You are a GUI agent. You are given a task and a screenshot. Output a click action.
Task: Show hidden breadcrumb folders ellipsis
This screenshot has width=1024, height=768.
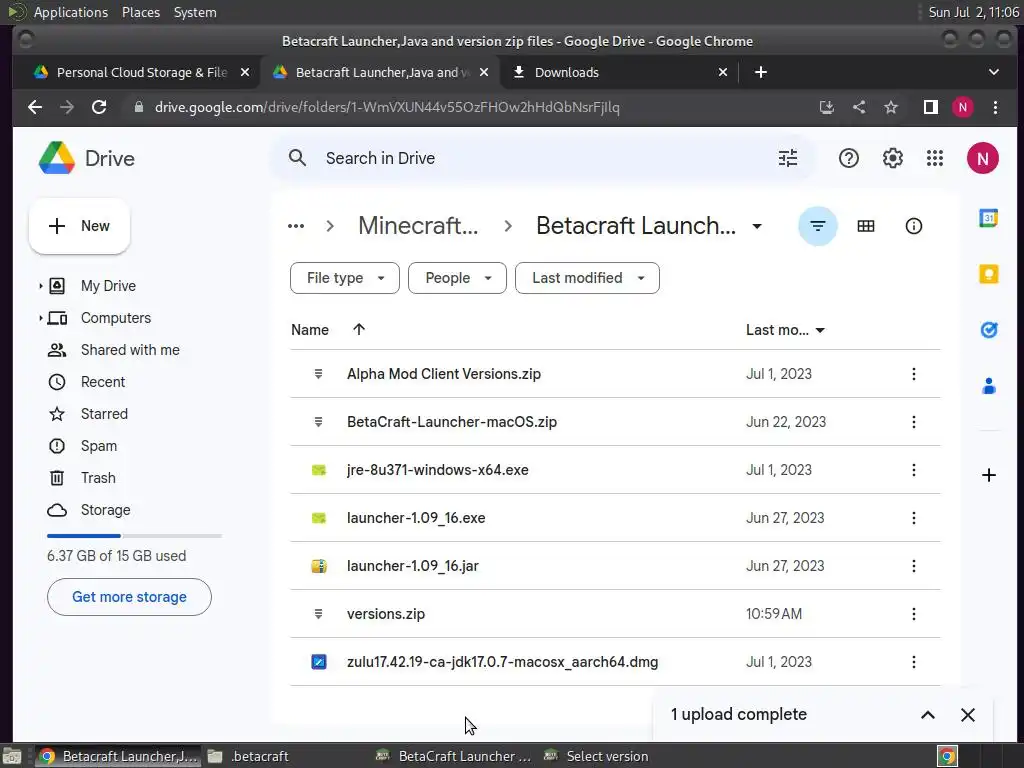pos(296,226)
